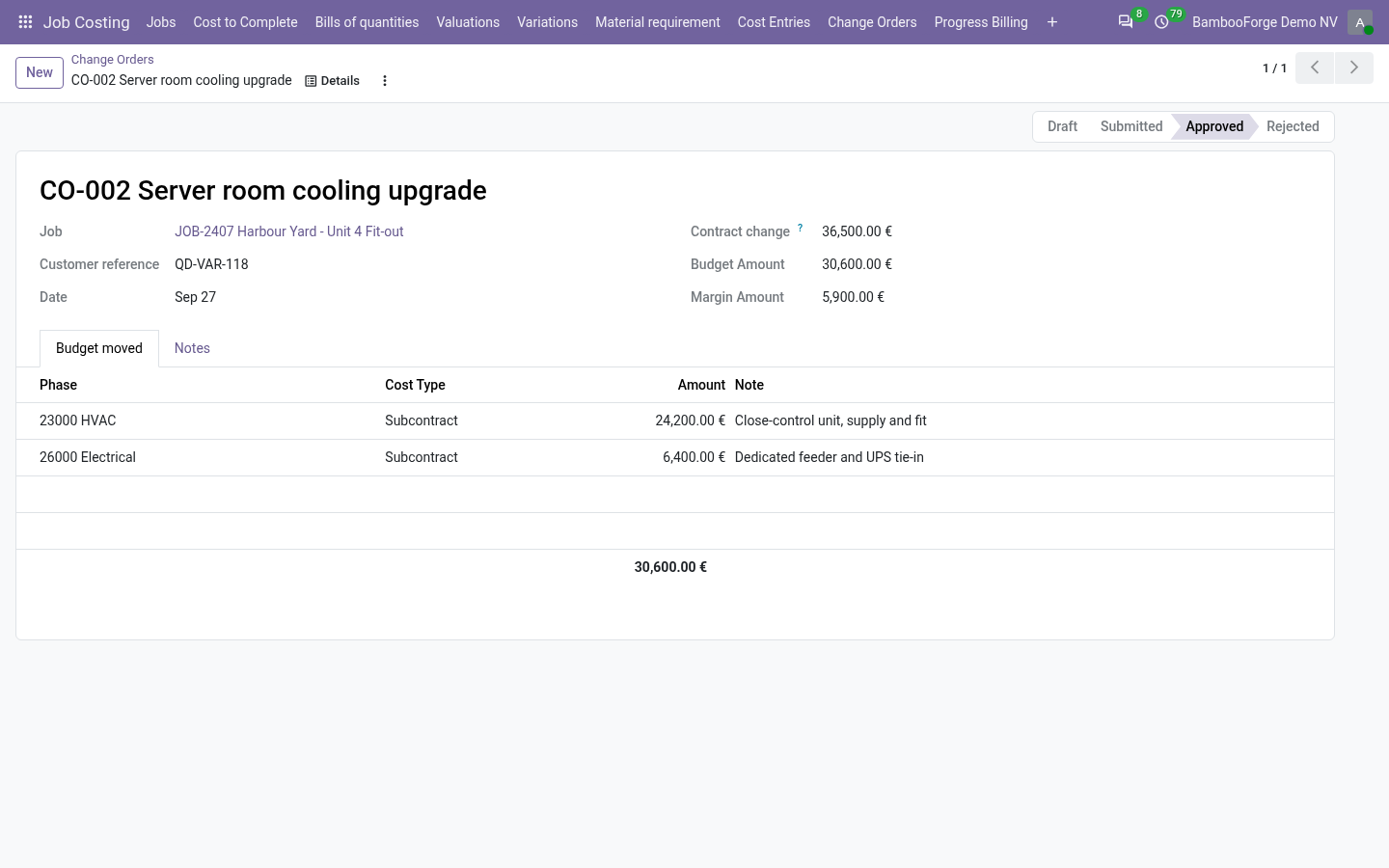Sort by the Cost Type column header
Screen dimensions: 1389x868
(415, 385)
